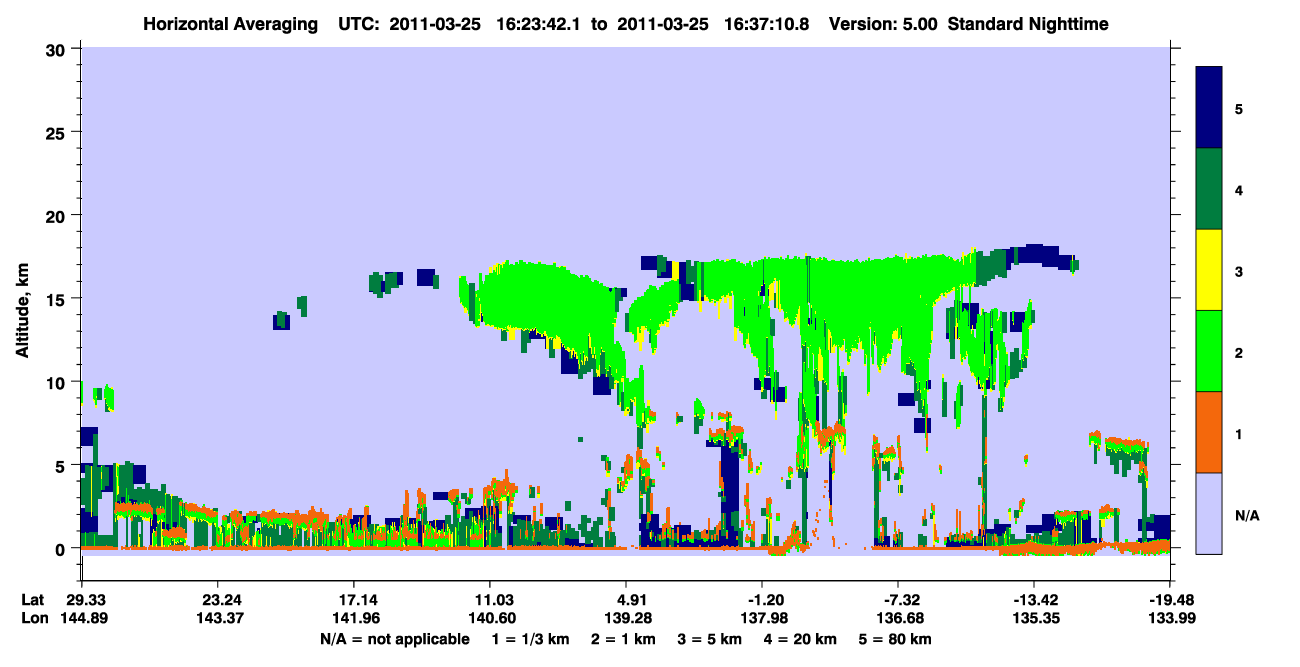The image size is (1300, 667).
Task: Click the orange level 1 colorbar segment
Action: (1209, 432)
